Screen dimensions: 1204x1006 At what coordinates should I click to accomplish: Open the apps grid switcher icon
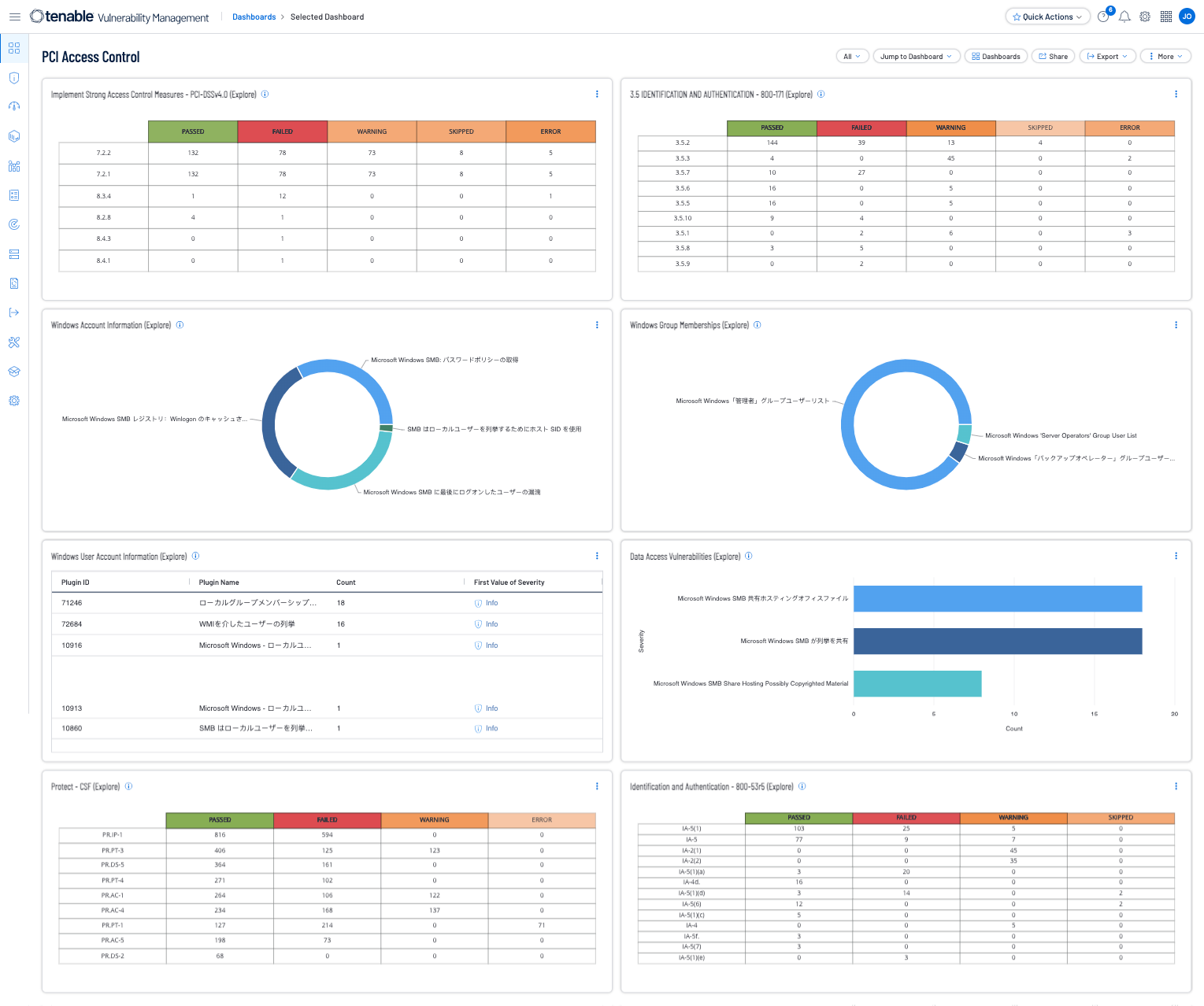(1166, 17)
